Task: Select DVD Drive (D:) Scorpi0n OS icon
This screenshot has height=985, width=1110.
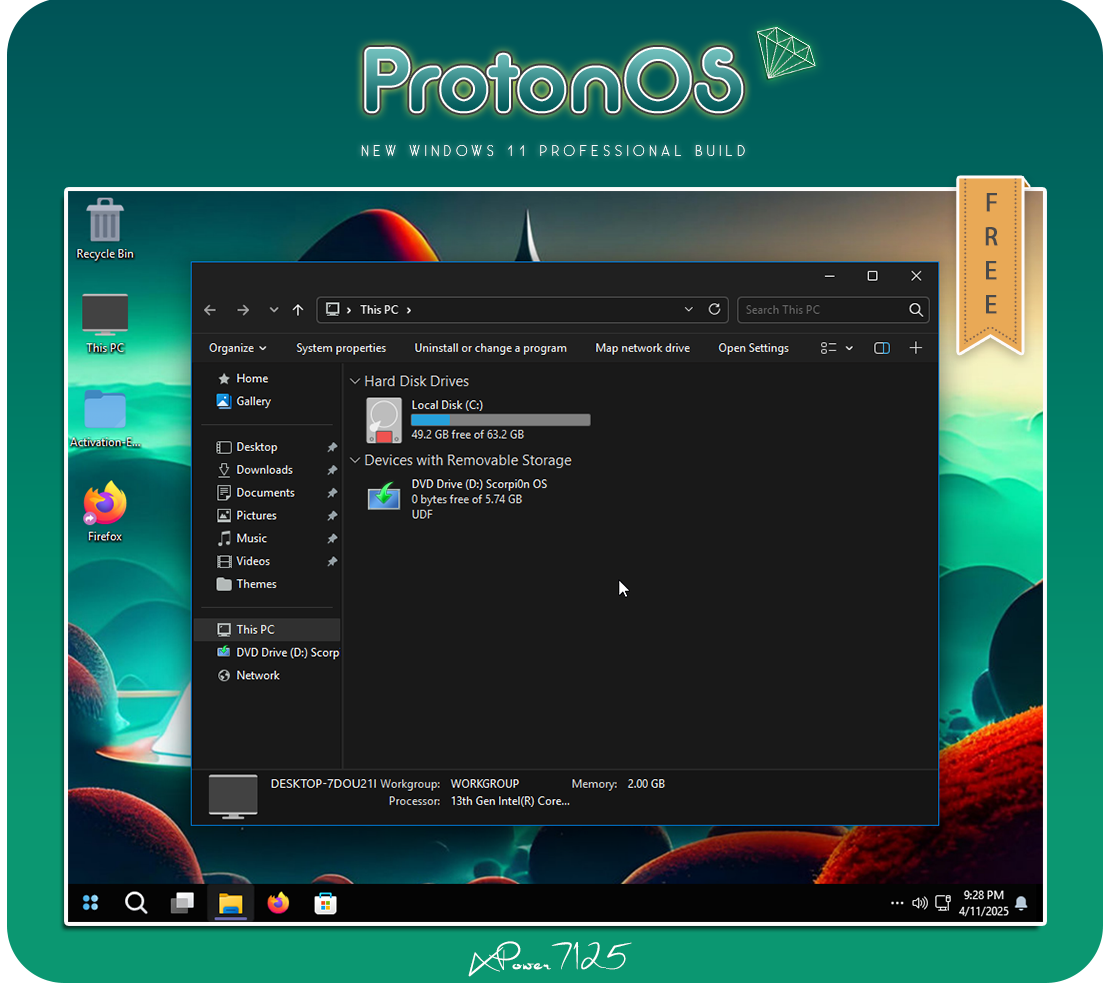Action: (x=384, y=496)
